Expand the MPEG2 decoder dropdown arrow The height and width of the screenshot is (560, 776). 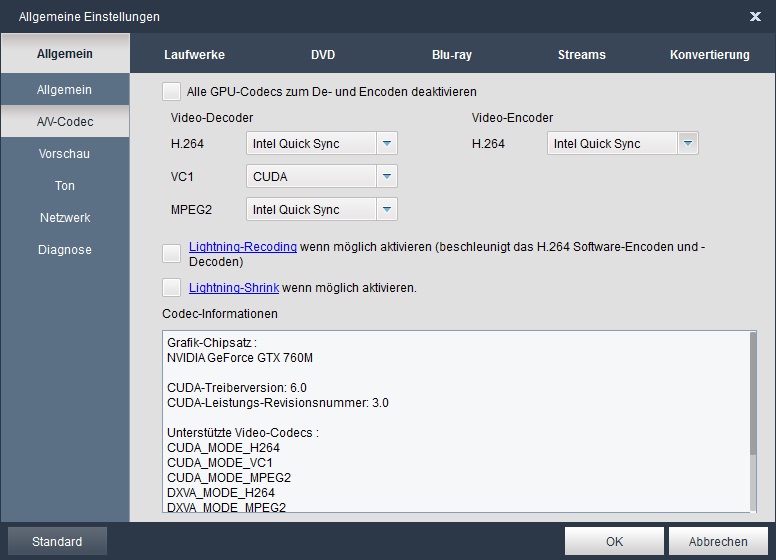387,209
